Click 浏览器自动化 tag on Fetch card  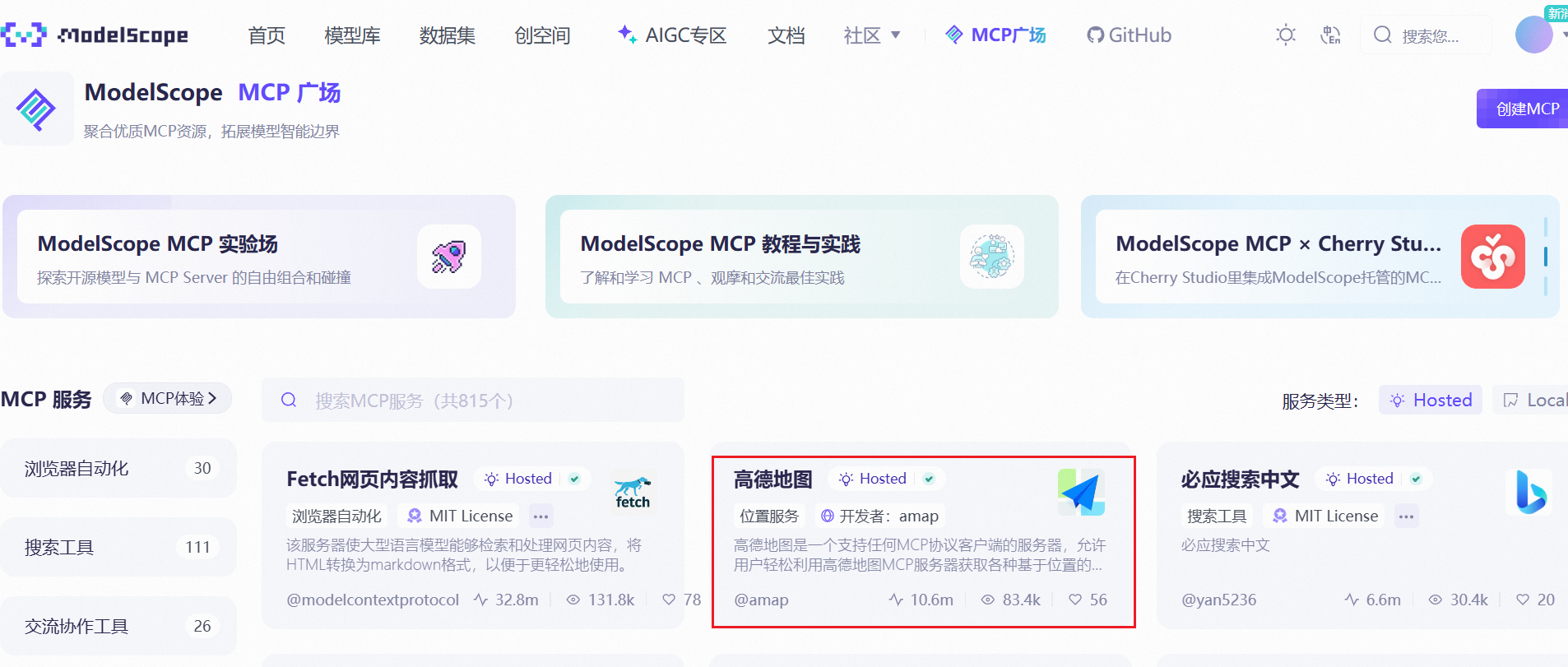pos(337,516)
